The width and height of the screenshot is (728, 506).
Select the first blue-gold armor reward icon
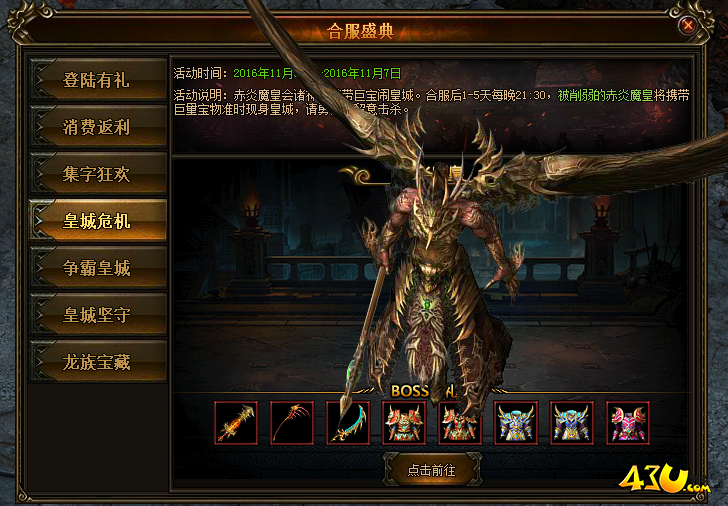[516, 423]
